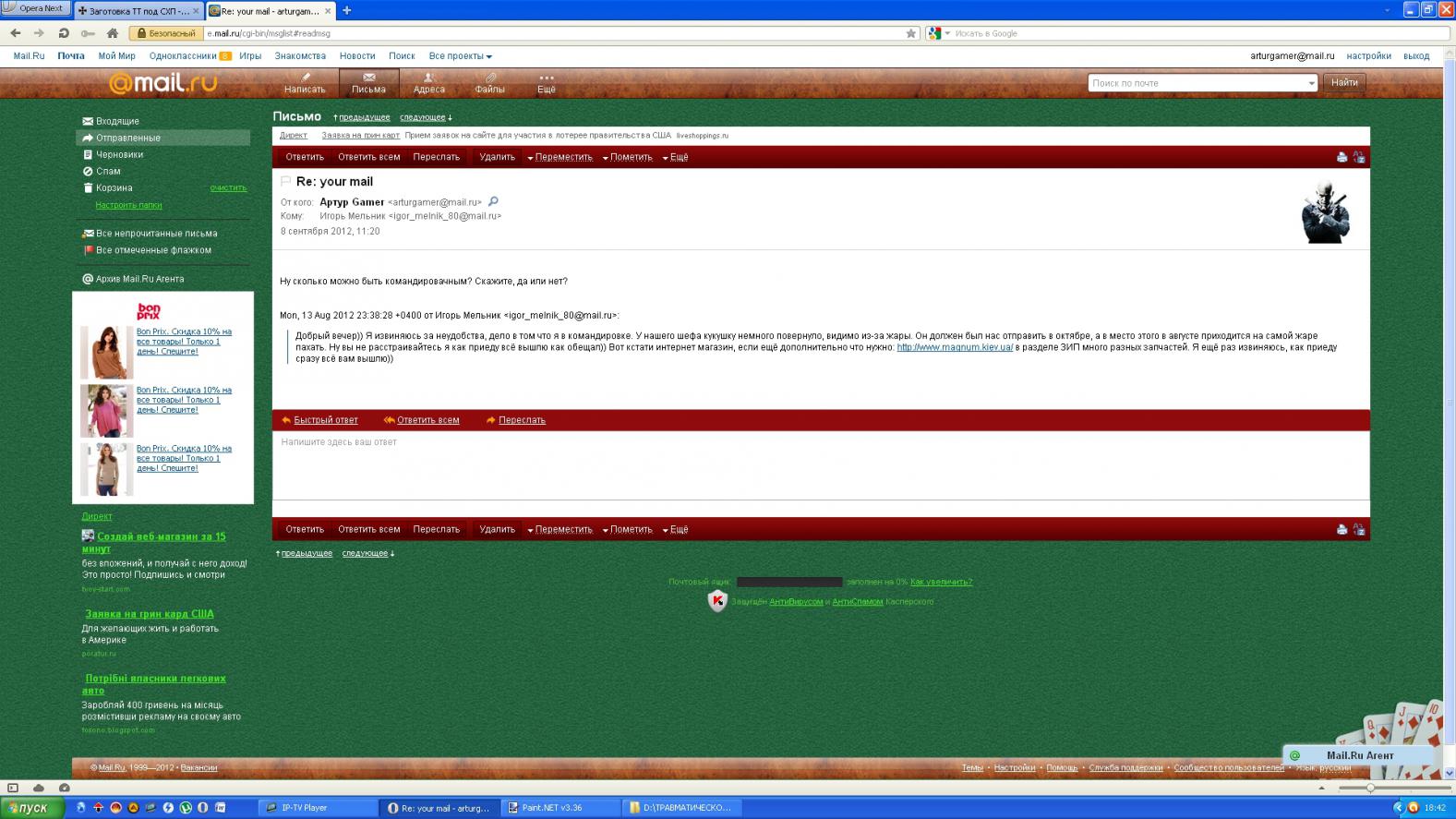Image resolution: width=1456 pixels, height=819 pixels.
Task: Open the Mail.Ru Агент panel
Action: [x=1358, y=755]
